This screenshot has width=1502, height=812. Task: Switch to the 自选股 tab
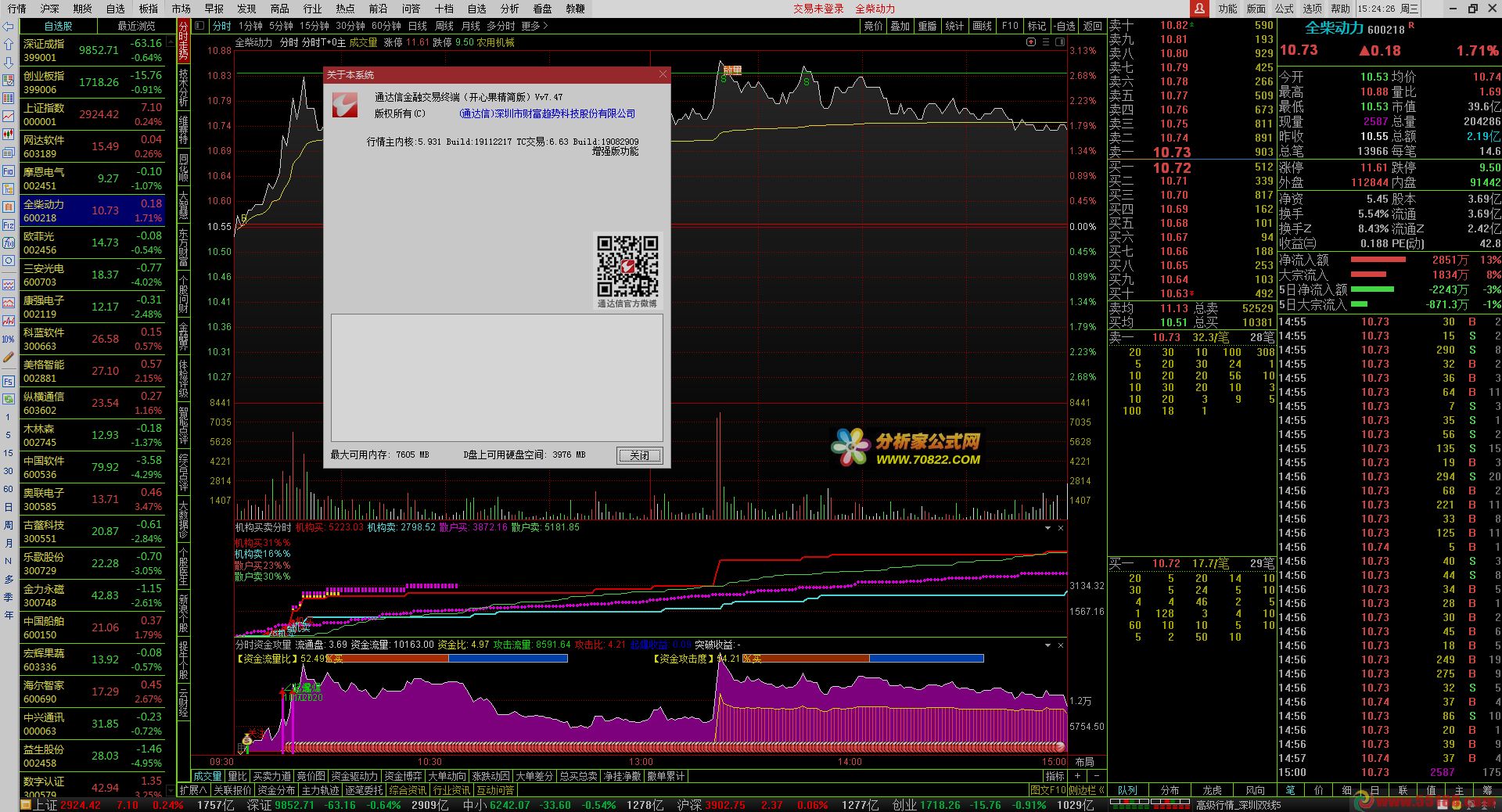point(58,26)
